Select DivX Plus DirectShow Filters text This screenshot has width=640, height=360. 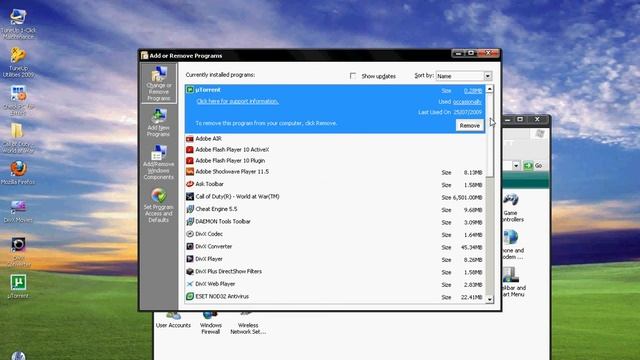pyautogui.click(x=228, y=271)
